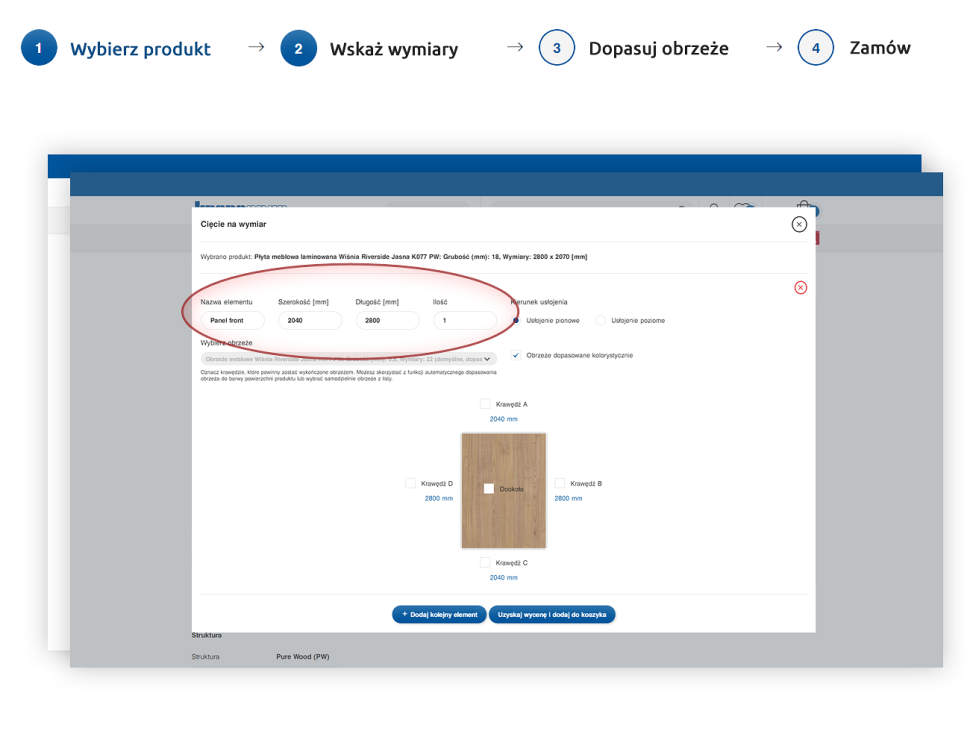Click the red remove element icon
This screenshot has height=746, width=970.
tap(800, 287)
